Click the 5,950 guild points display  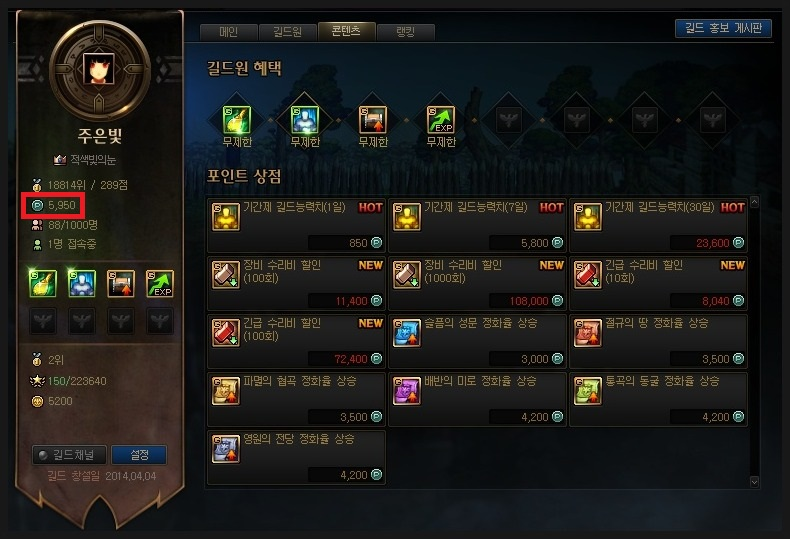click(x=53, y=206)
